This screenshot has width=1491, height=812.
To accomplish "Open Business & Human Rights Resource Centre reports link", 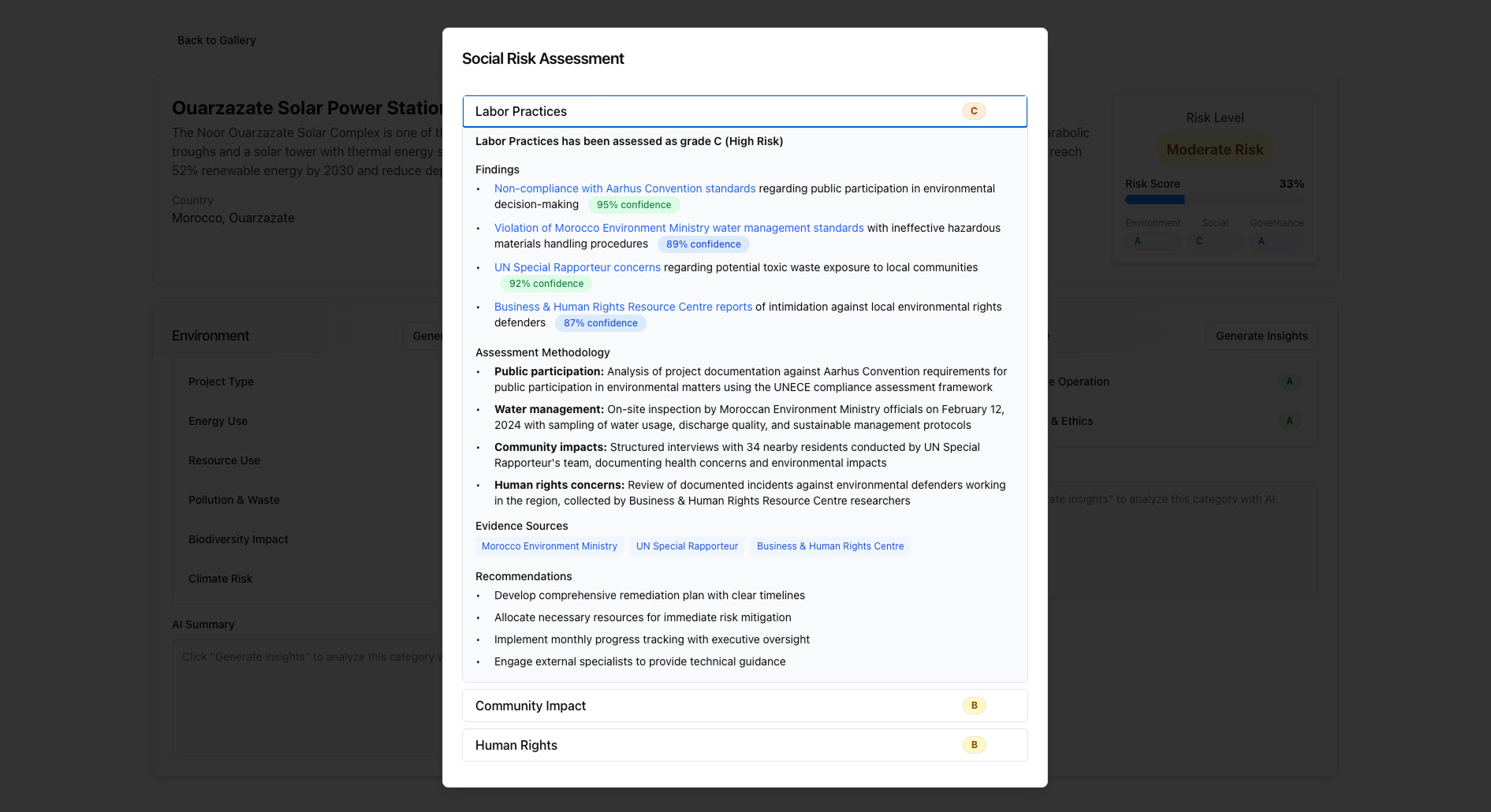I will tap(623, 307).
